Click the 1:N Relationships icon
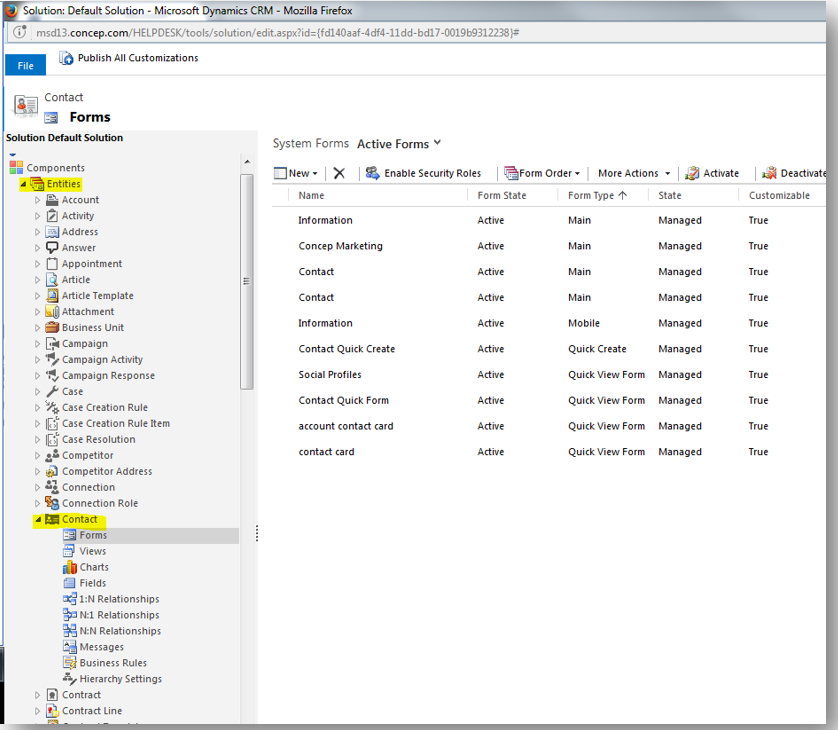The width and height of the screenshot is (838, 730). pos(69,599)
